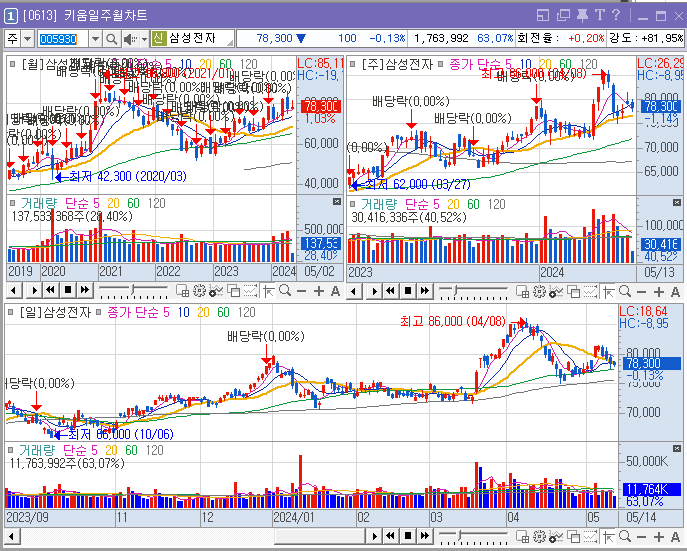Click zoom magnifier on daily chart toolbar
The image size is (687, 551).
tap(625, 536)
